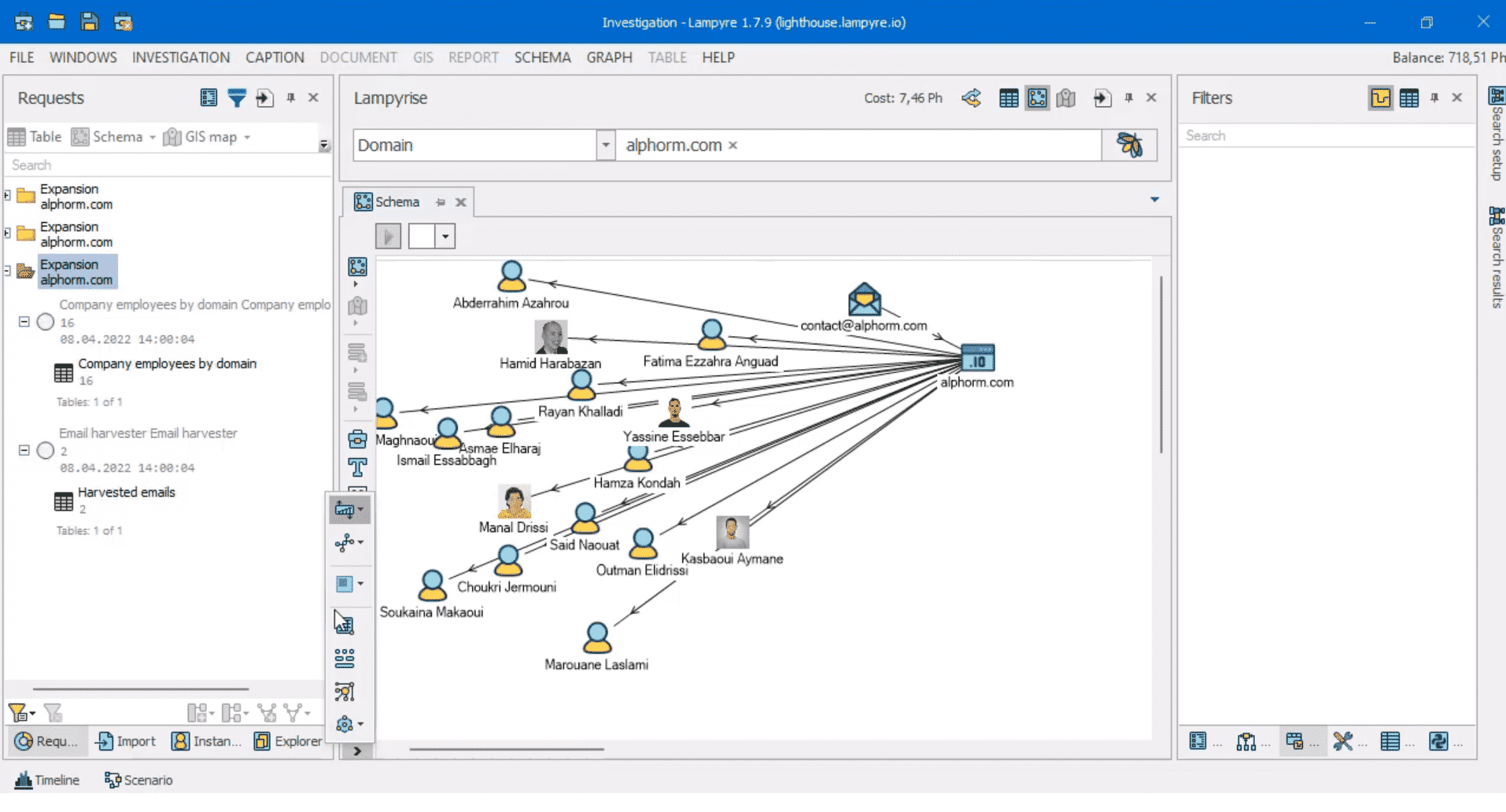Run the Lampyrise search with the firefly button
The height and width of the screenshot is (812, 1506).
click(1129, 145)
